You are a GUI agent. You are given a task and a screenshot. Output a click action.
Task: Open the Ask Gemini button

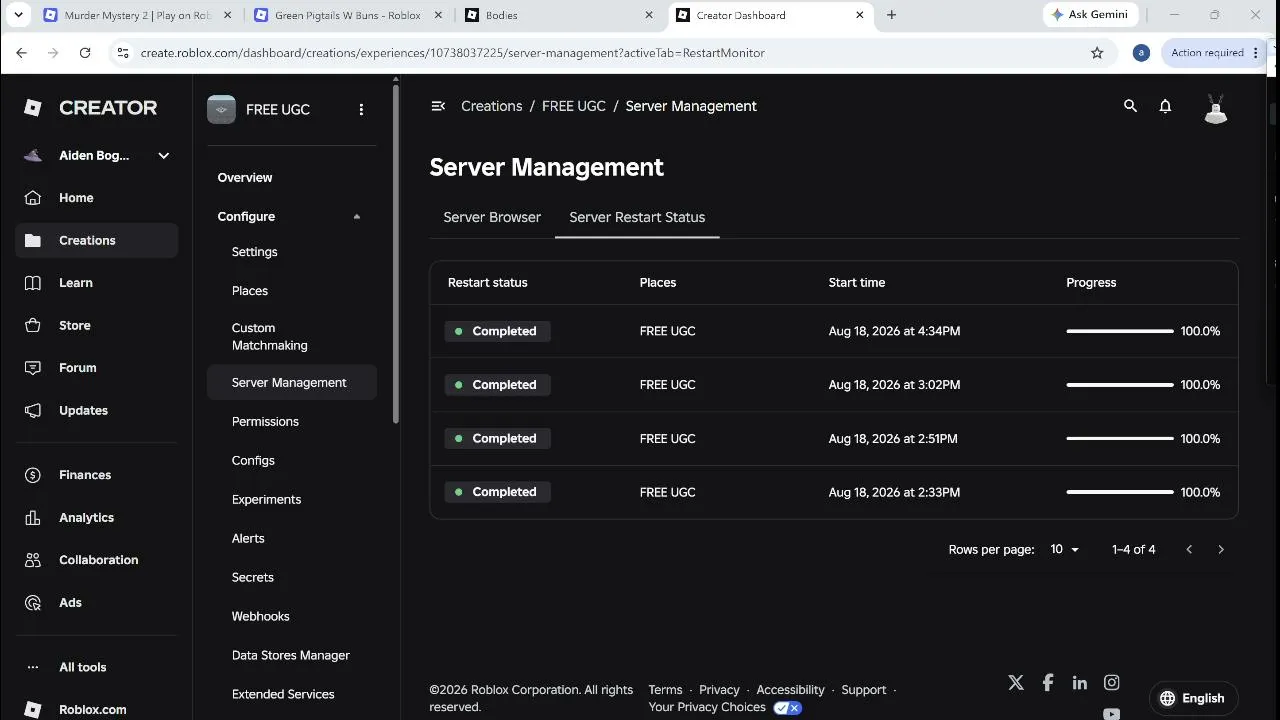click(x=1089, y=15)
